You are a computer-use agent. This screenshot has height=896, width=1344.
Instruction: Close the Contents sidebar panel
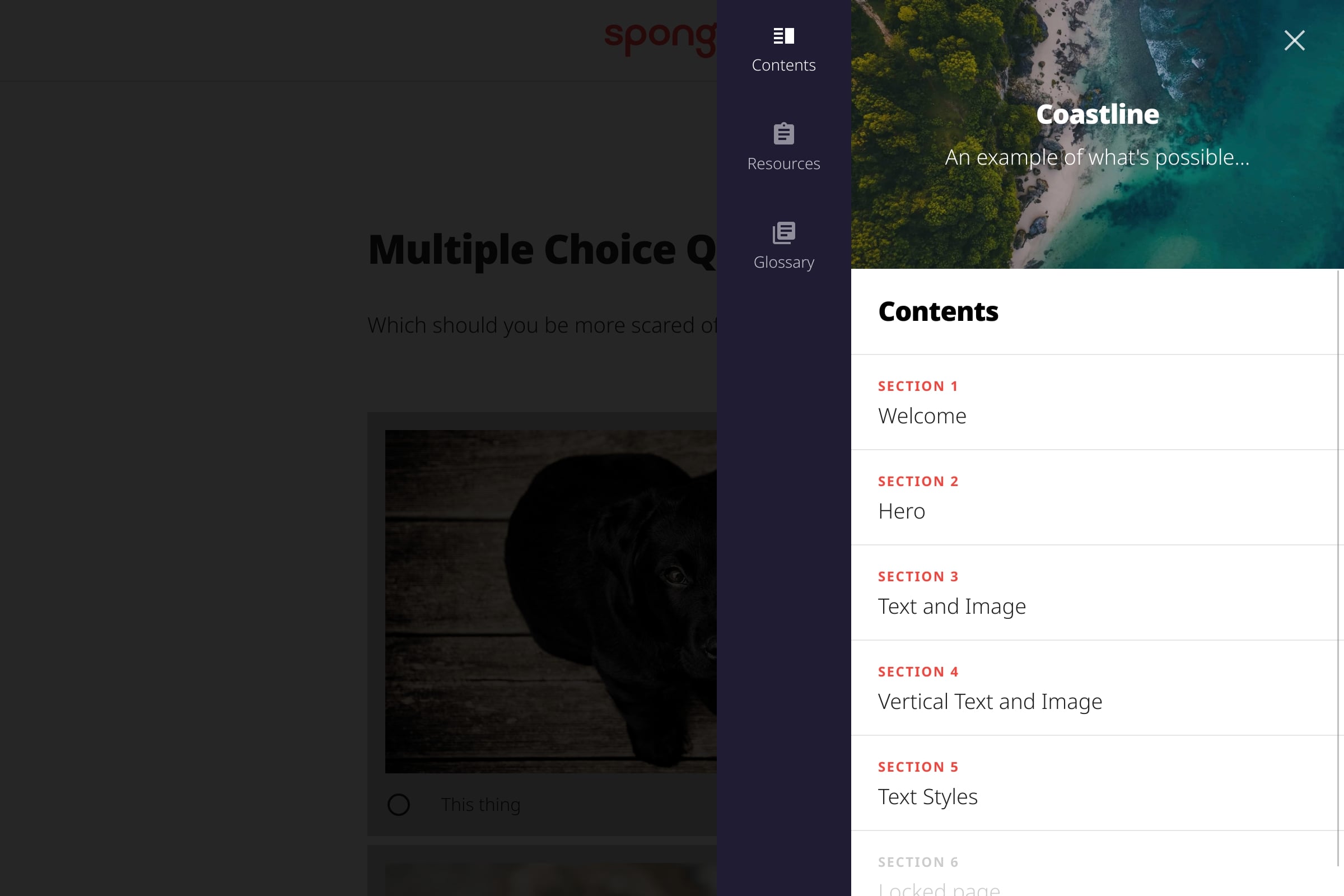click(1295, 40)
